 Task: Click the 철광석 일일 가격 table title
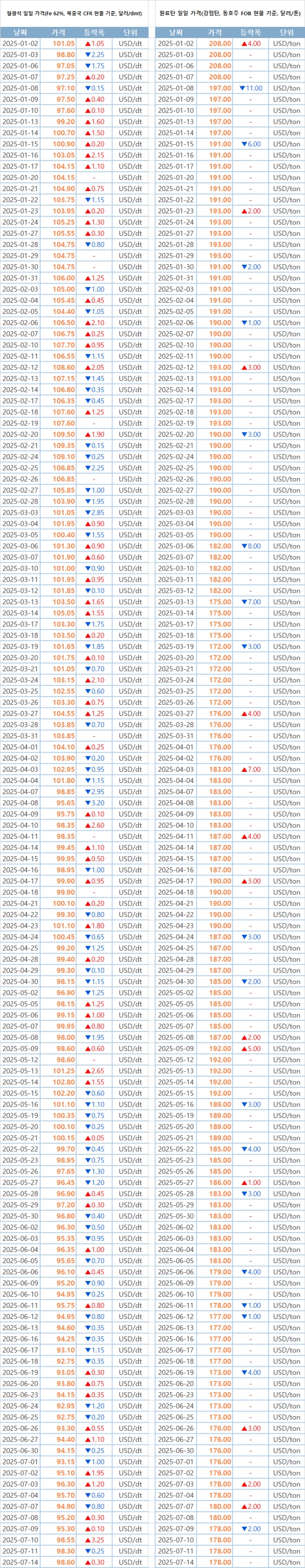[74, 13]
